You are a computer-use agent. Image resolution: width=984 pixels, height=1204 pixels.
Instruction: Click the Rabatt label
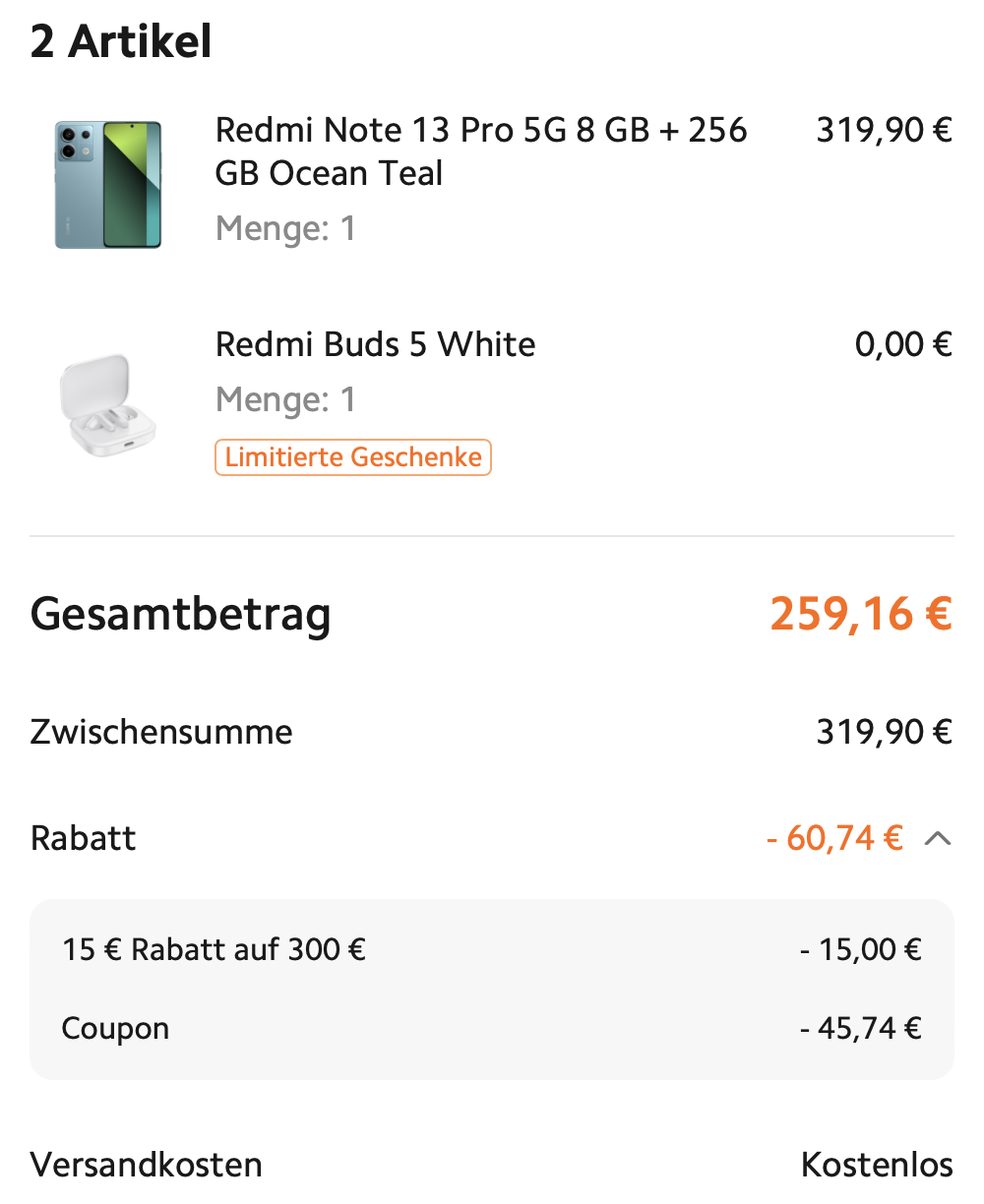[x=83, y=839]
